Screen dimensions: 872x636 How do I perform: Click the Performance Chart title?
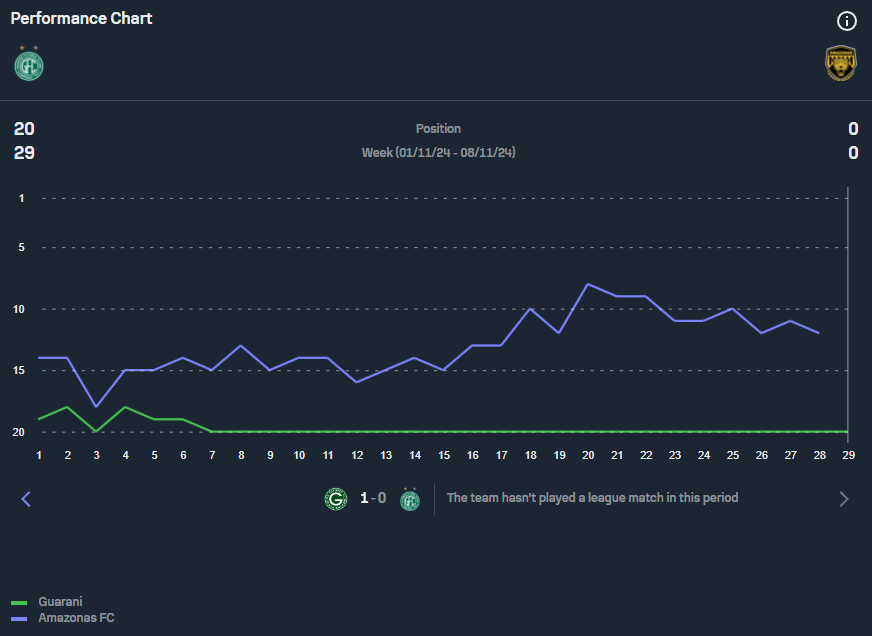82,18
